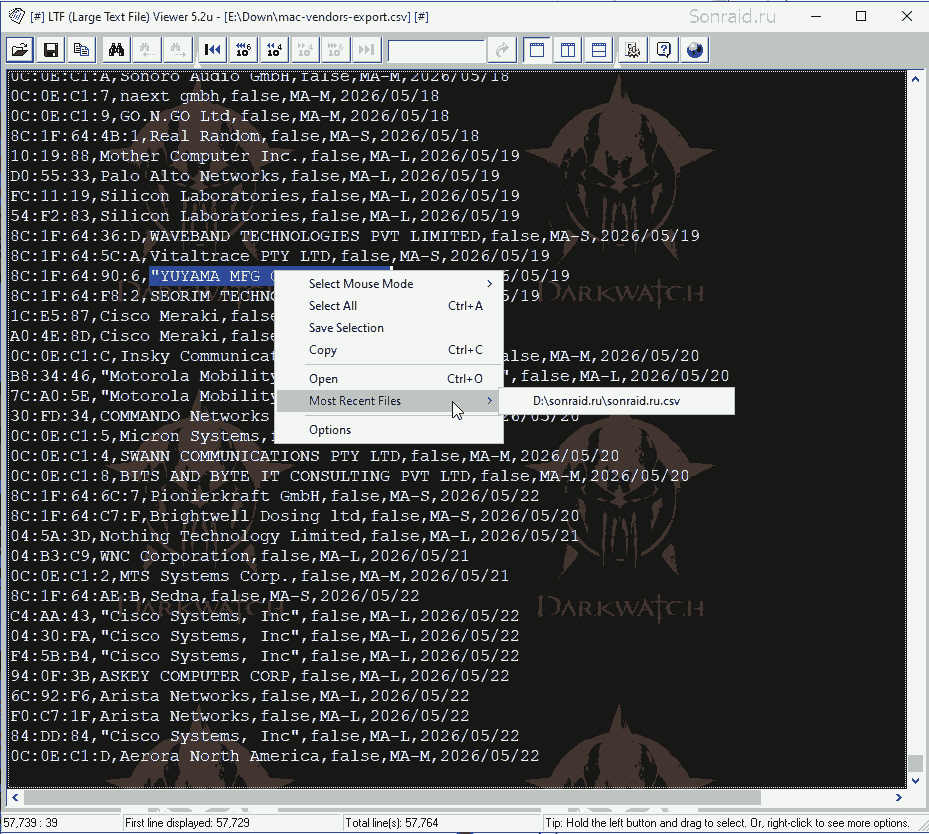Viewport: 929px width, 834px height.
Task: Click the Brightwell Dosing ltd line
Action: coord(294,516)
